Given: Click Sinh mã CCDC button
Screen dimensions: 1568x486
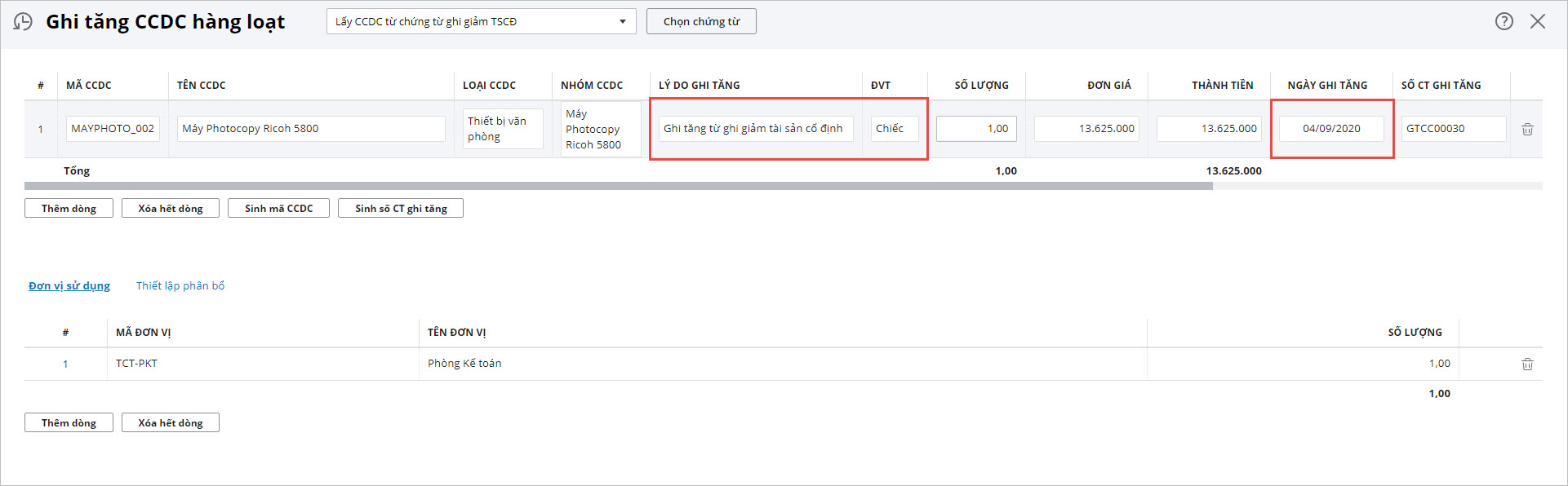Looking at the screenshot, I should click(278, 208).
